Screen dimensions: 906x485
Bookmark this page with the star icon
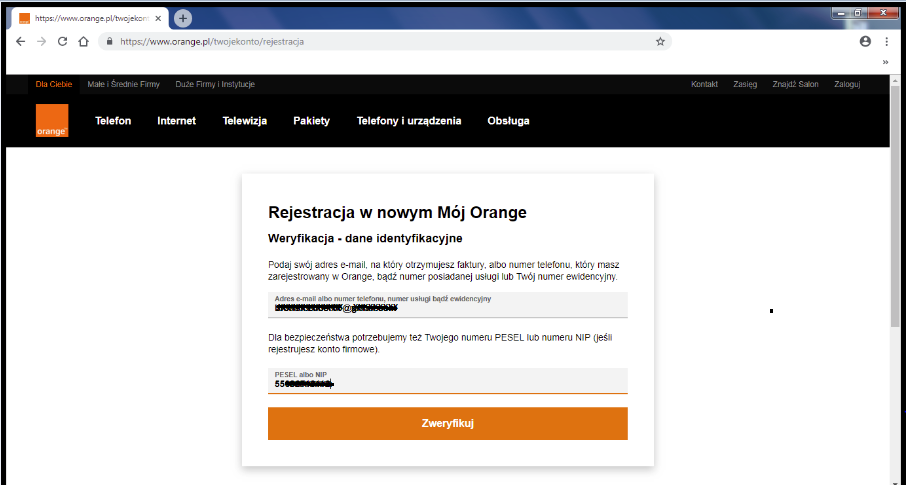coord(660,42)
